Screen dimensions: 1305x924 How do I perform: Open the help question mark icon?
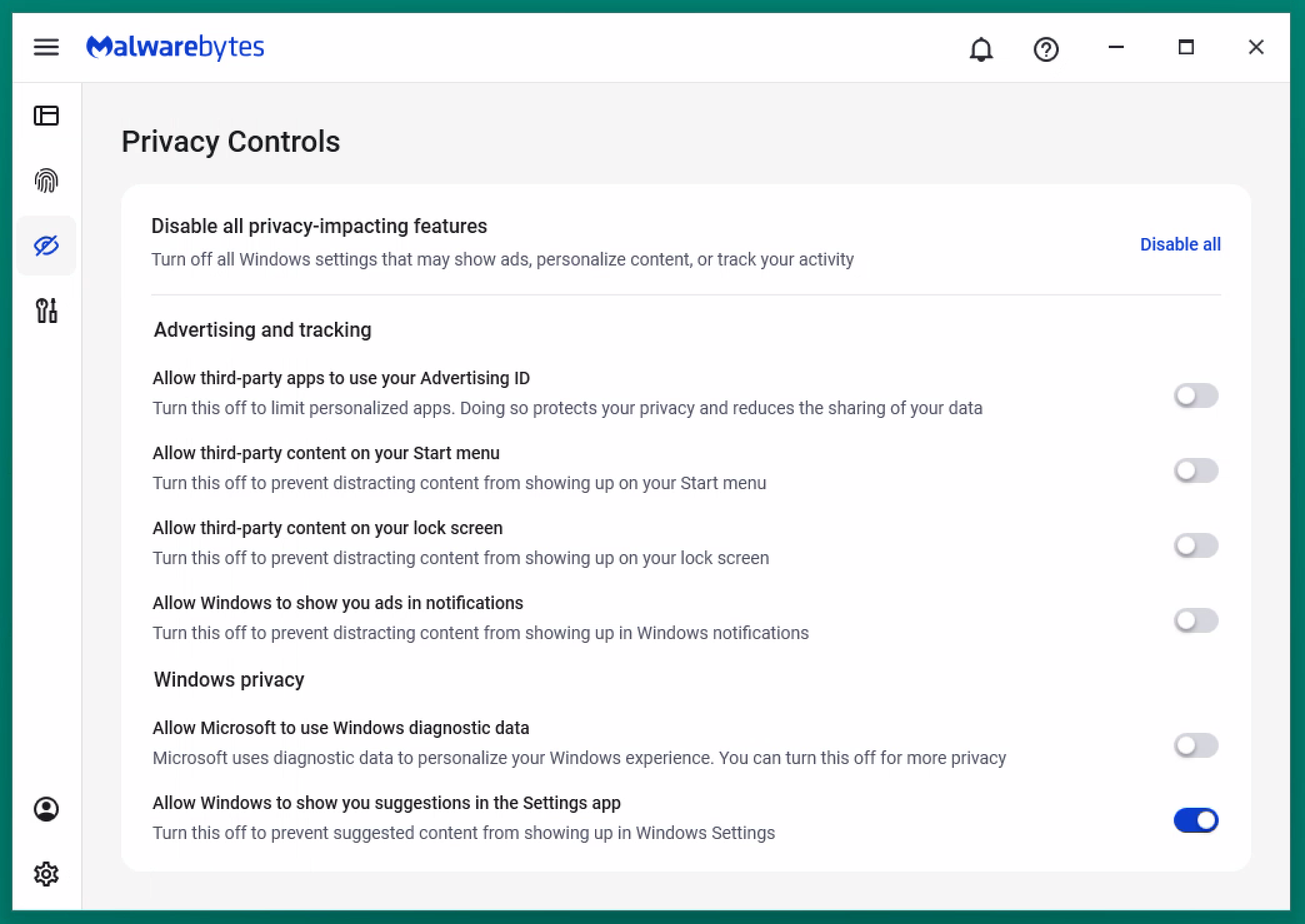[1046, 49]
